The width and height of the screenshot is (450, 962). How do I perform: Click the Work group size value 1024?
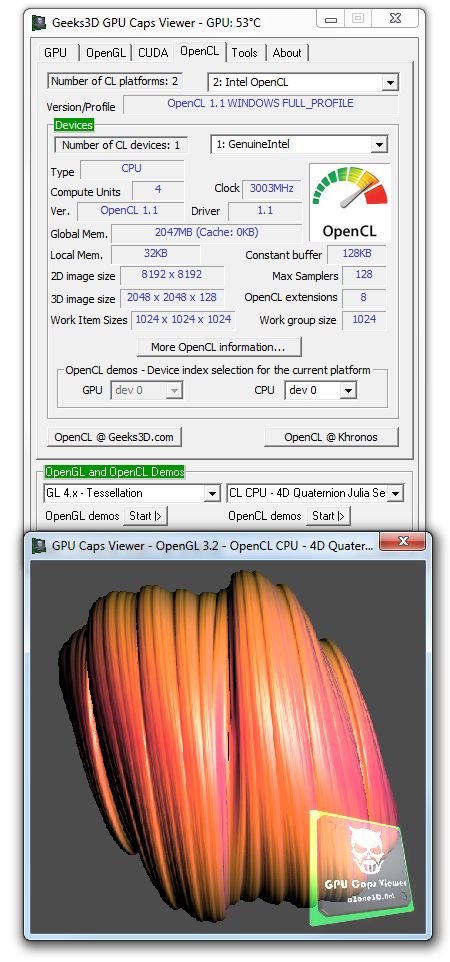(364, 320)
